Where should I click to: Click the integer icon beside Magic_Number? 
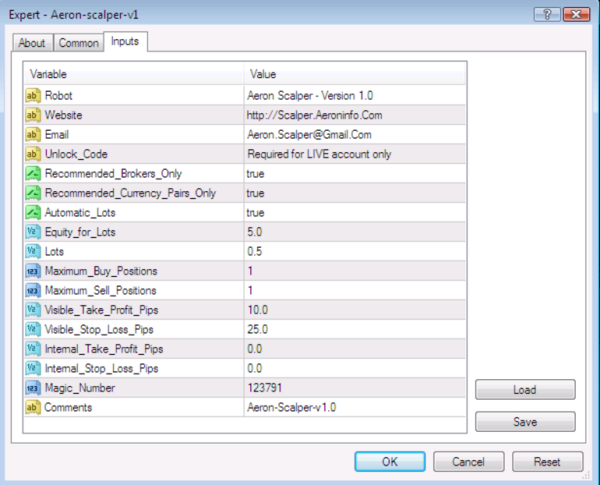33,388
